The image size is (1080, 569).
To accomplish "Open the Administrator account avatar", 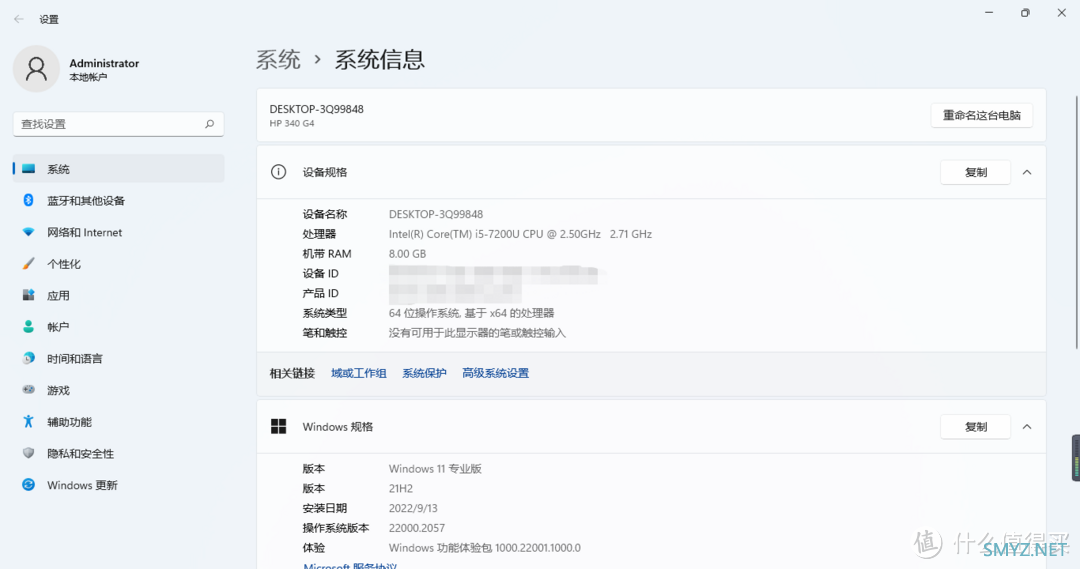I will coord(36,69).
